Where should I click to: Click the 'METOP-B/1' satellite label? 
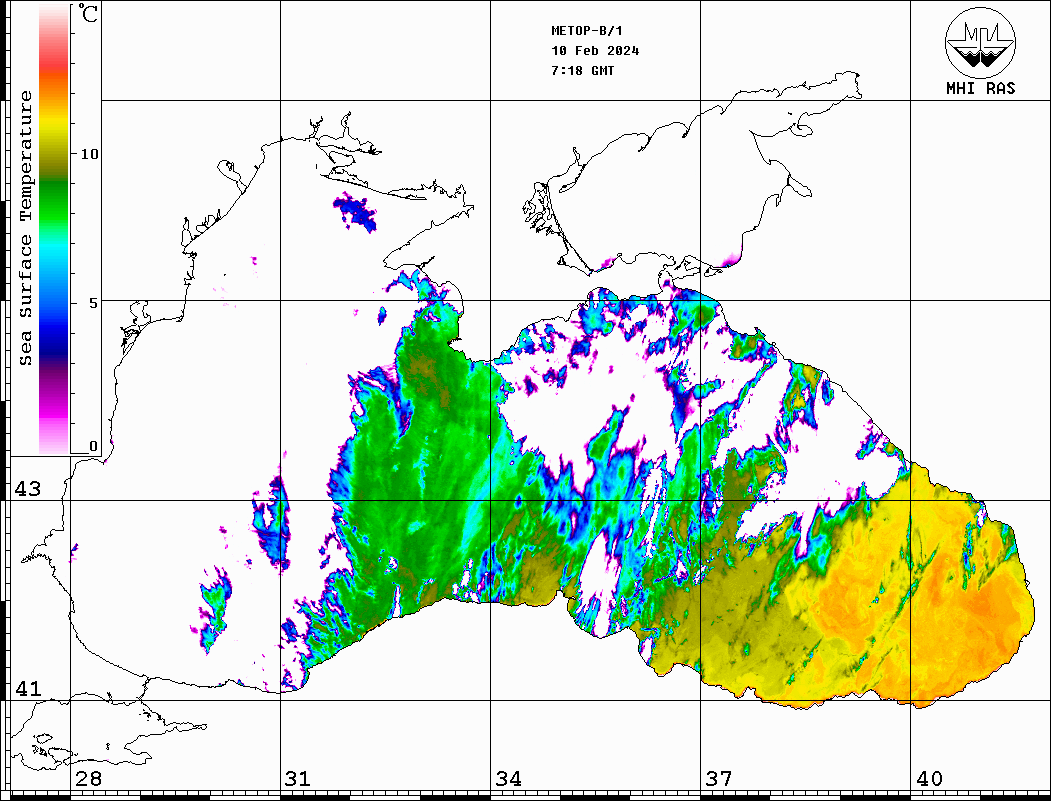click(x=586, y=31)
